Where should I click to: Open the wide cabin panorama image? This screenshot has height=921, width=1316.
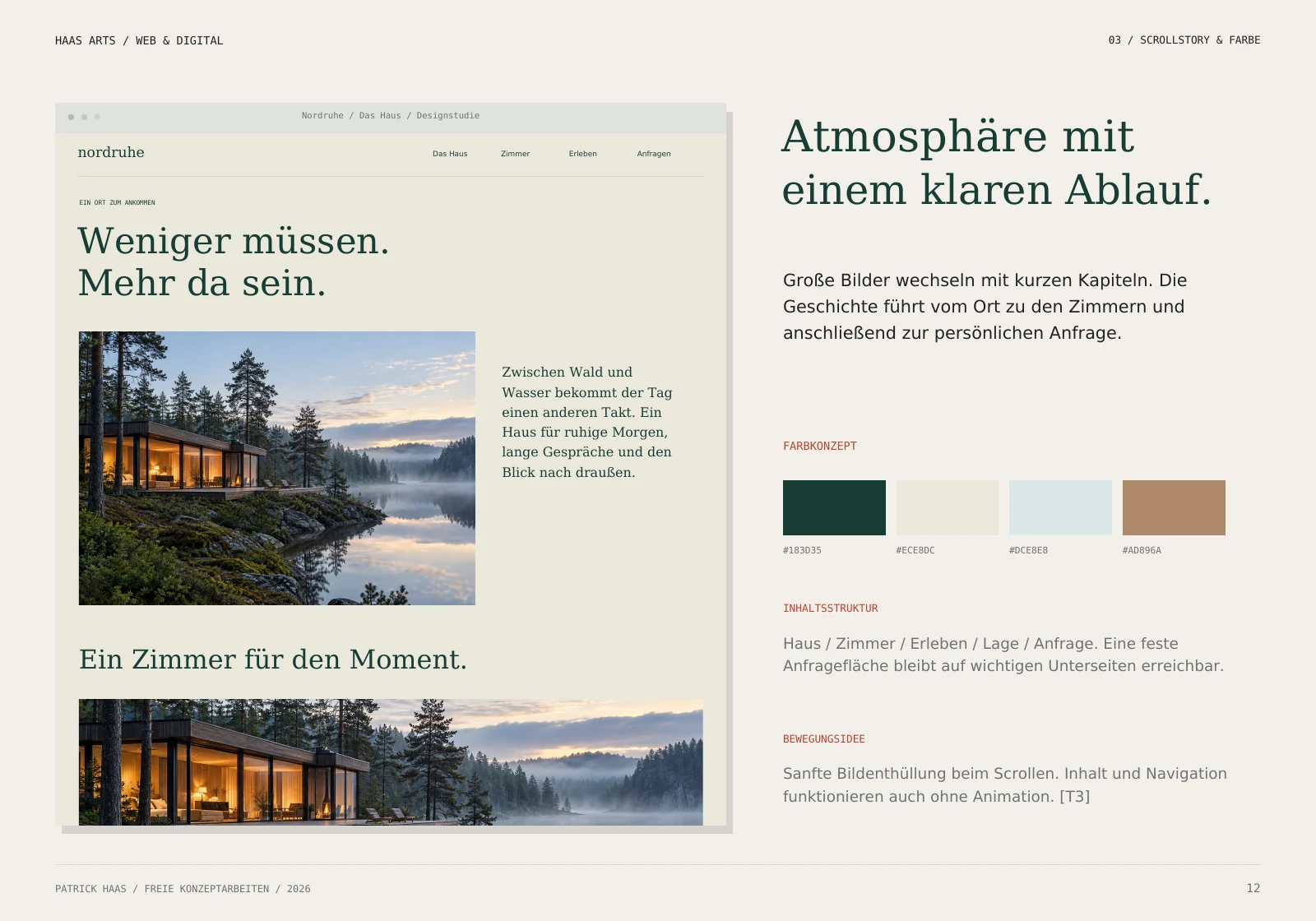[391, 762]
